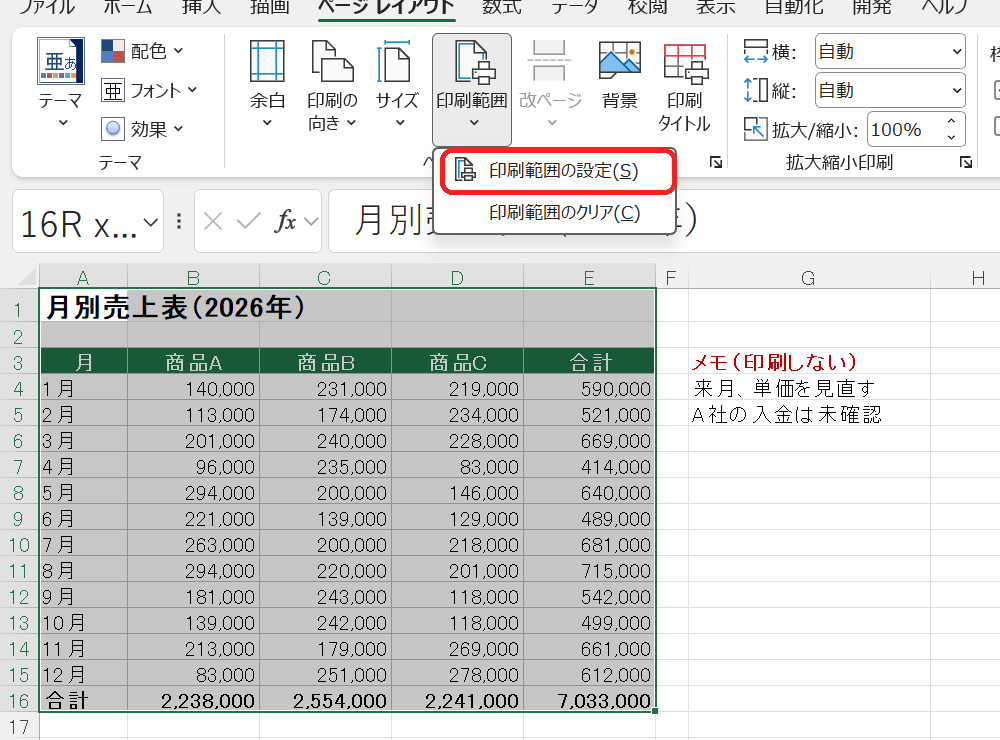Click the grand total cell 7,033,000
The height and width of the screenshot is (740, 1000).
click(x=589, y=700)
